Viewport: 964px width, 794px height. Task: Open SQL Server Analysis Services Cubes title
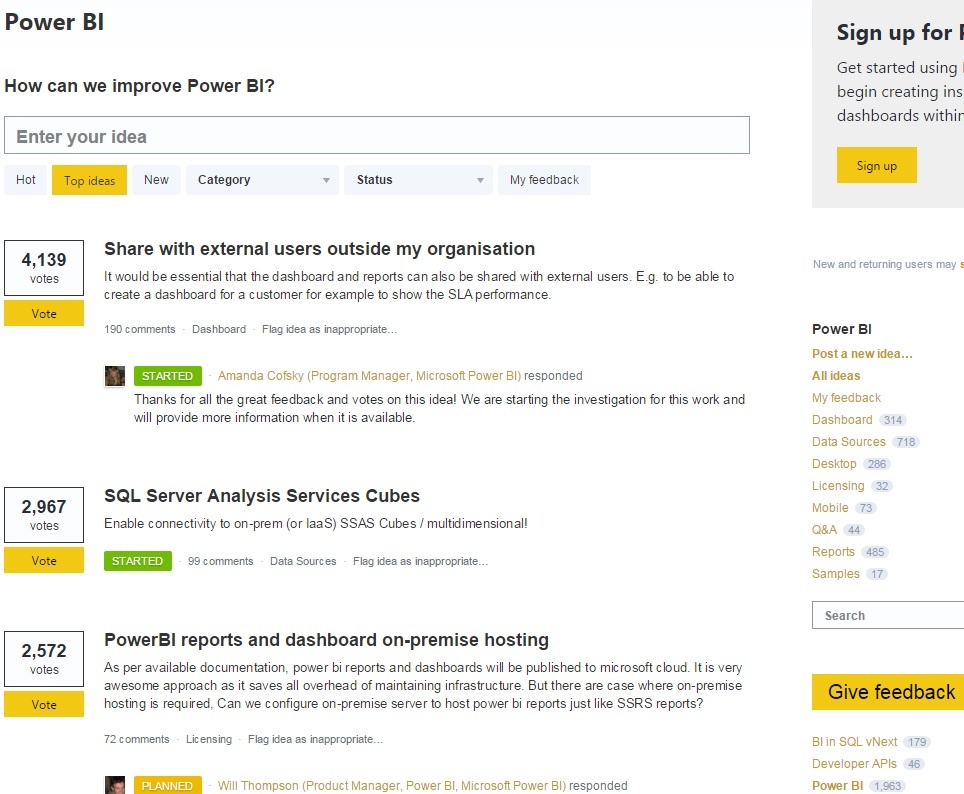click(262, 496)
